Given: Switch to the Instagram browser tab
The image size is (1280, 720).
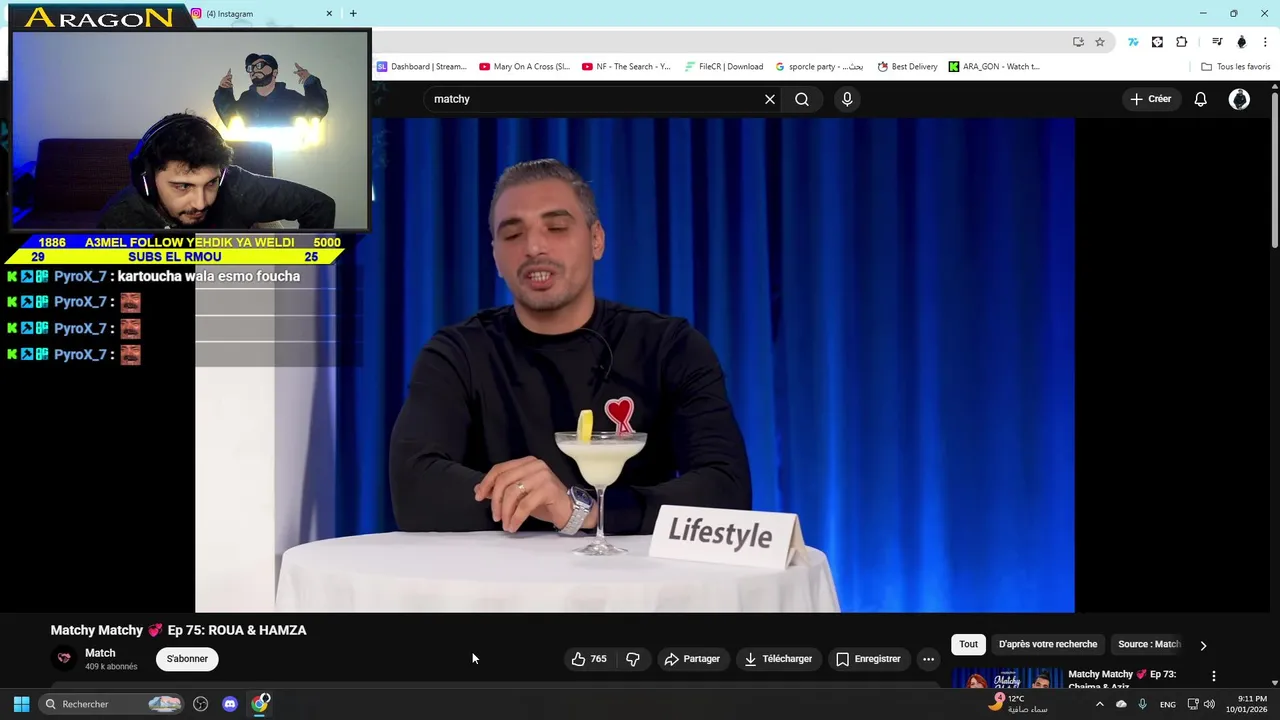Looking at the screenshot, I should 262,14.
